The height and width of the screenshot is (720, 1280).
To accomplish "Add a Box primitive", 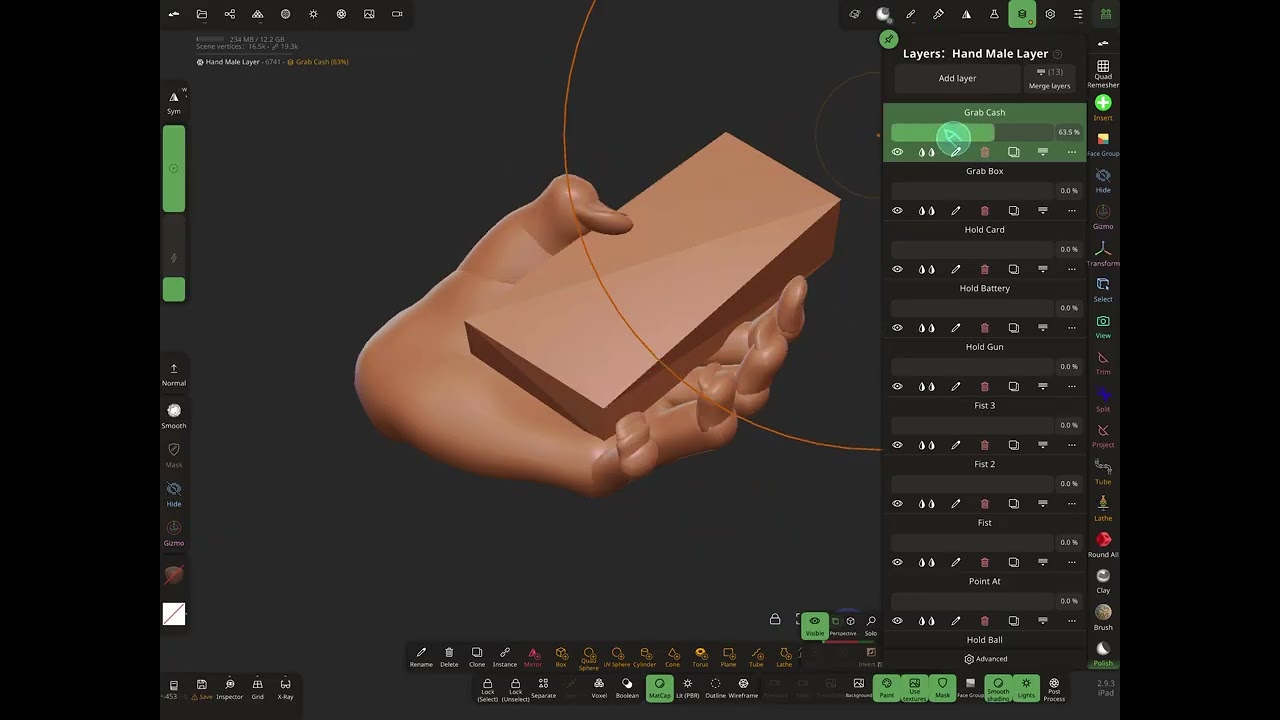I will pos(561,657).
